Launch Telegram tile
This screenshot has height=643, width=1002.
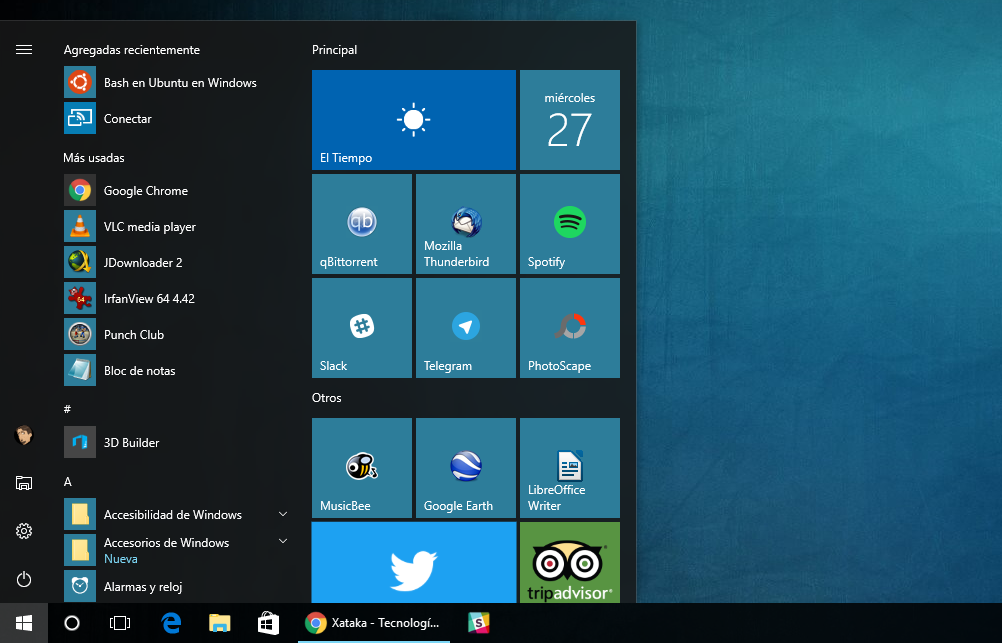coord(466,328)
